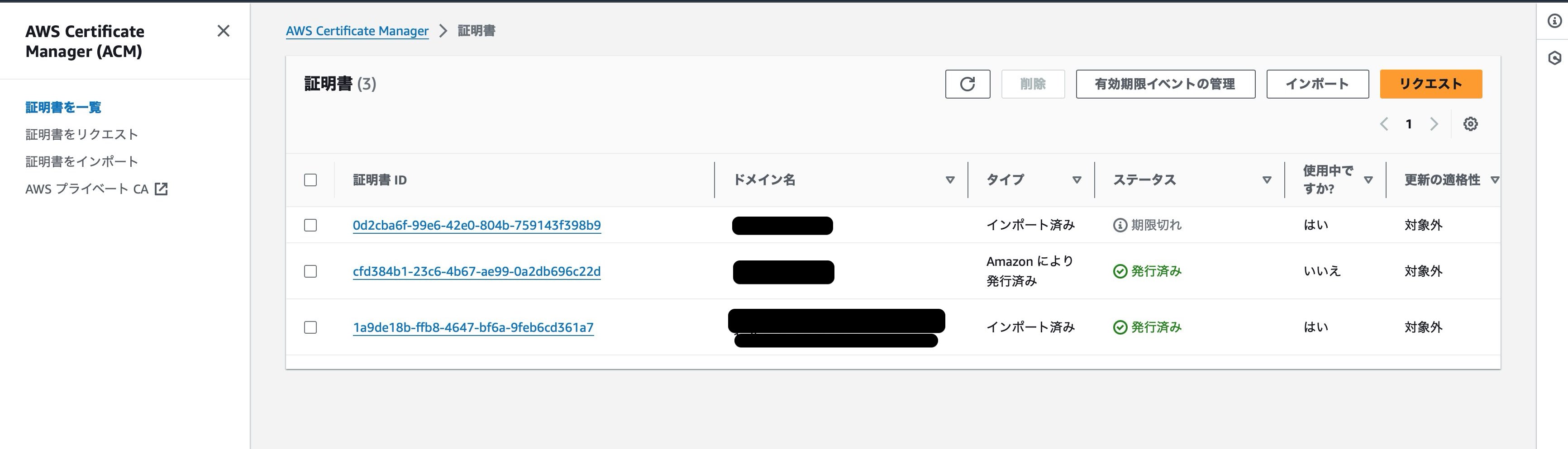This screenshot has height=449, width=1568.
Task: Toggle the select-all certificates checkbox
Action: click(310, 180)
